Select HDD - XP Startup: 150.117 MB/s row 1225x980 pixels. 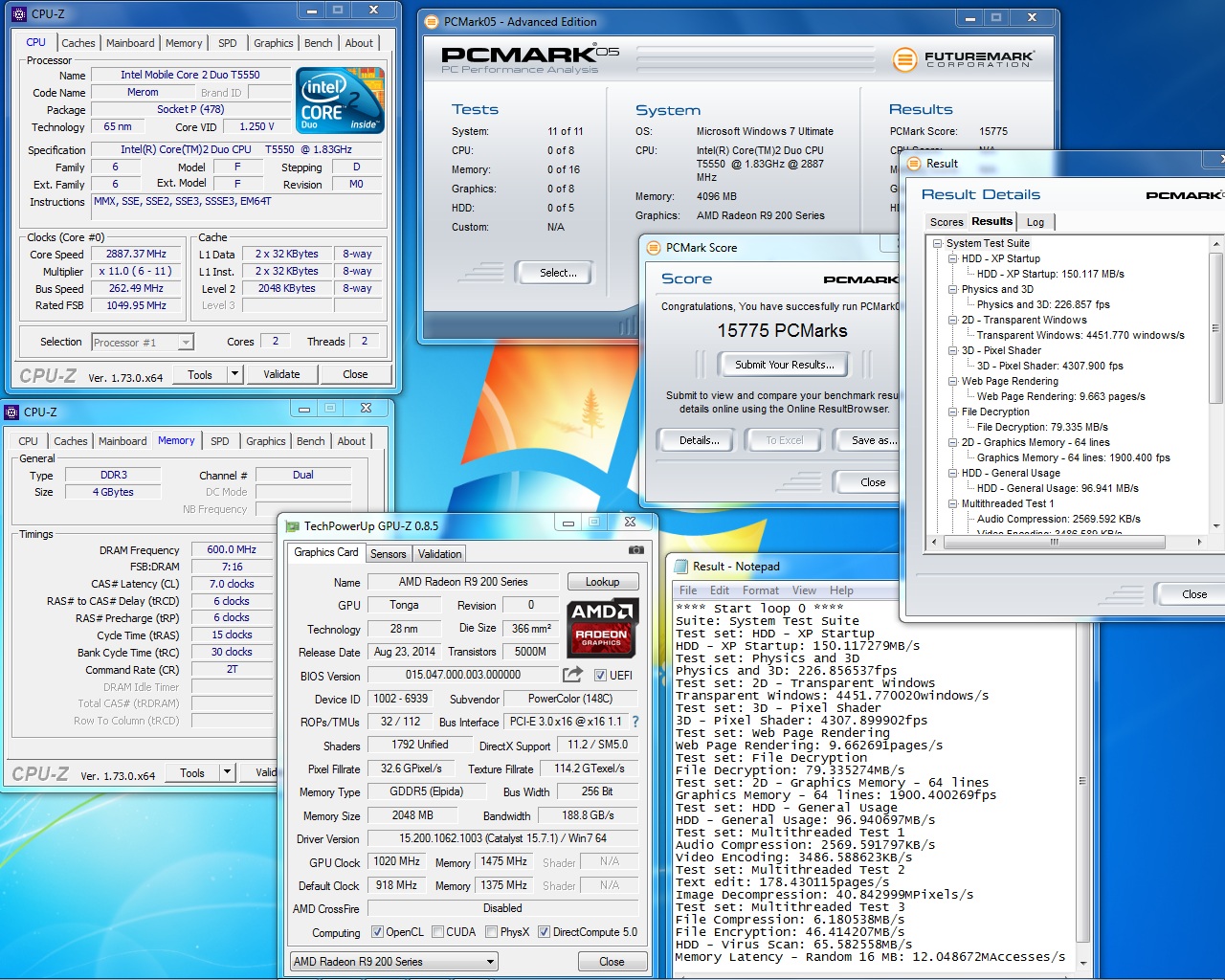tap(1050, 274)
